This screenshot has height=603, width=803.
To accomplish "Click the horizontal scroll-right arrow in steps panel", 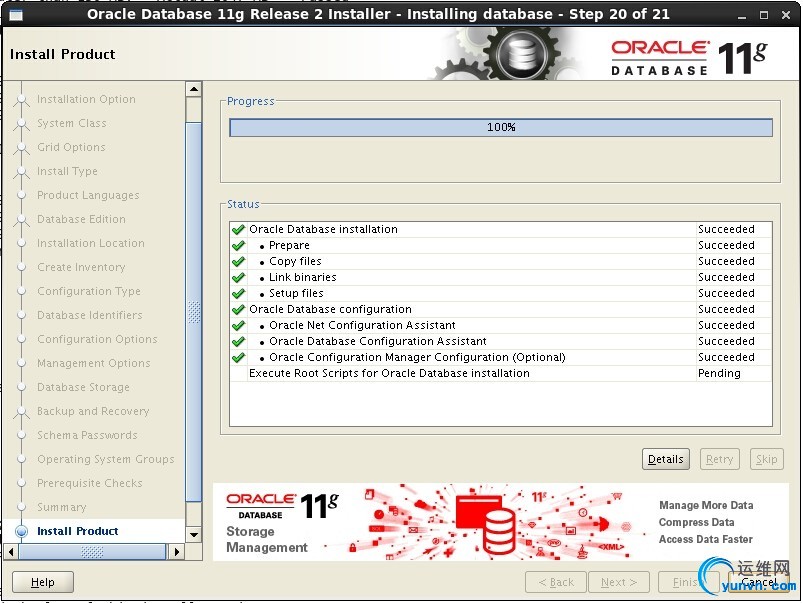I will 177,552.
